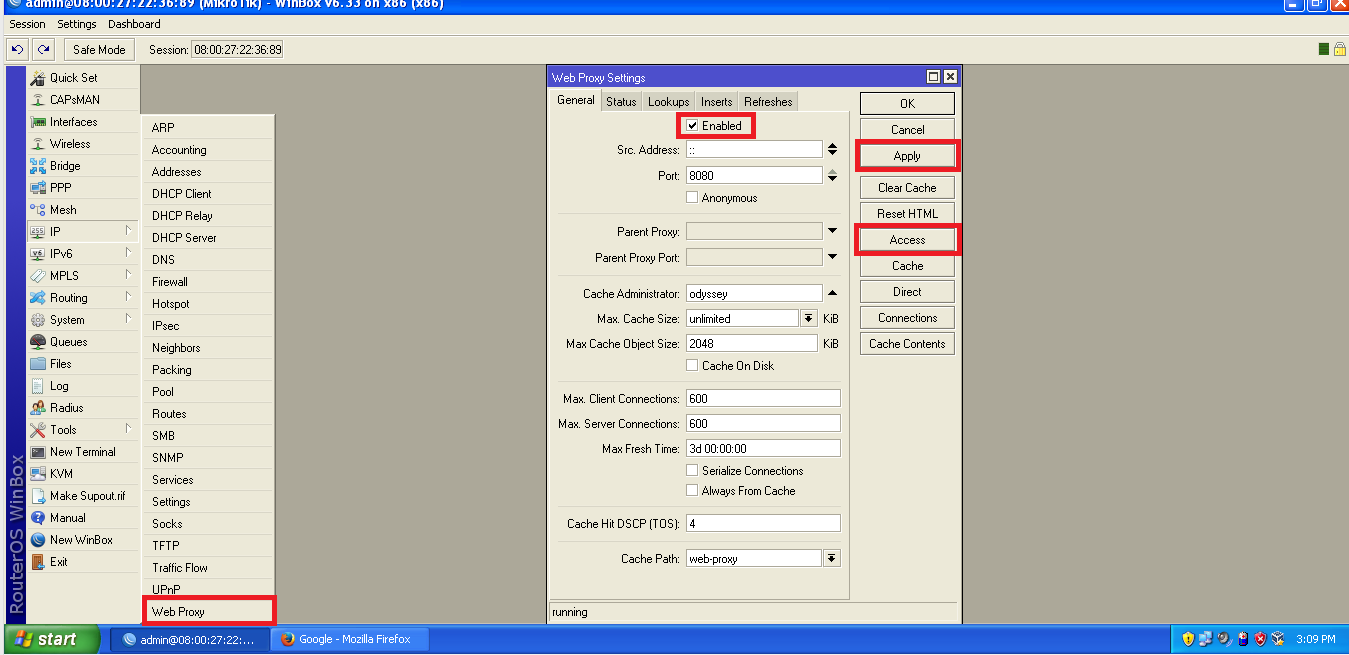Expand the Cache Path dropdown
Screen dimensions: 1349x655
click(x=831, y=559)
